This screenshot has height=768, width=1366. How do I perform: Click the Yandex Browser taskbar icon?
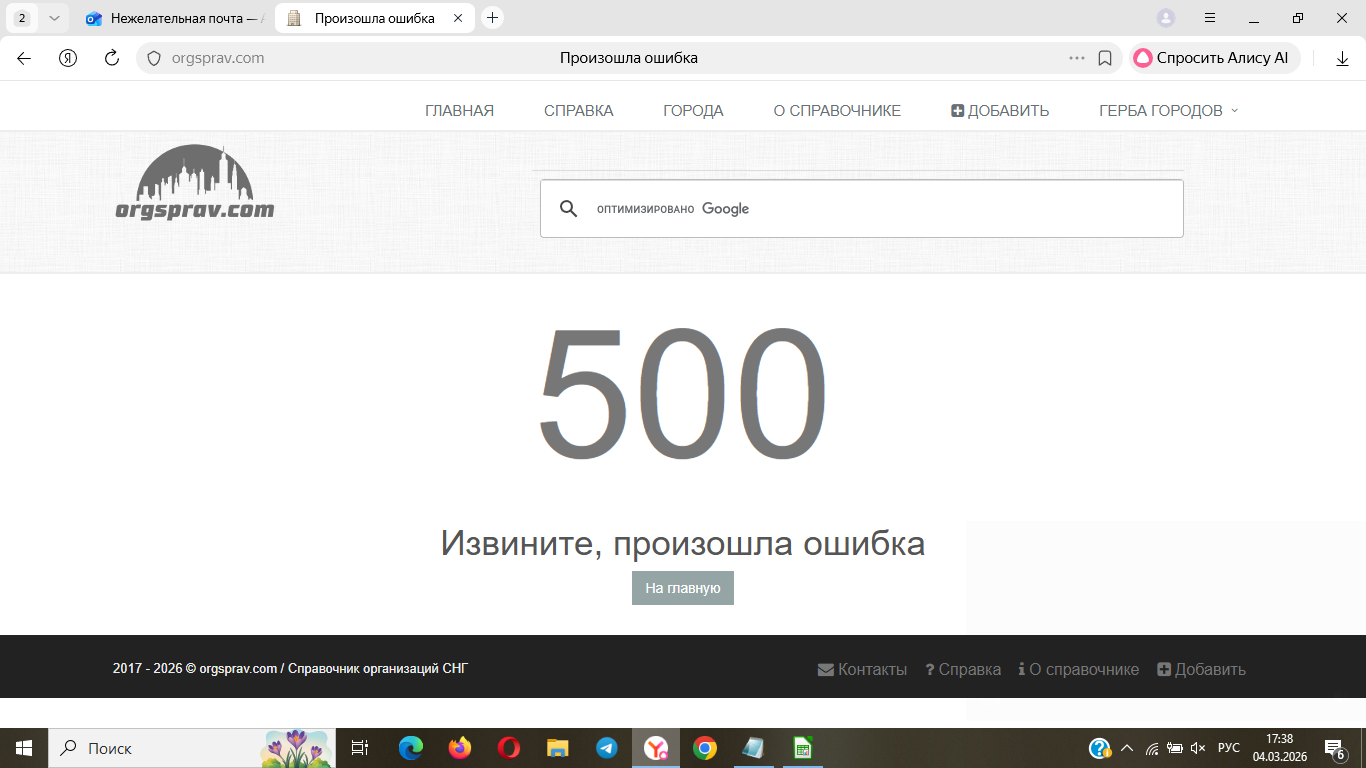point(656,748)
